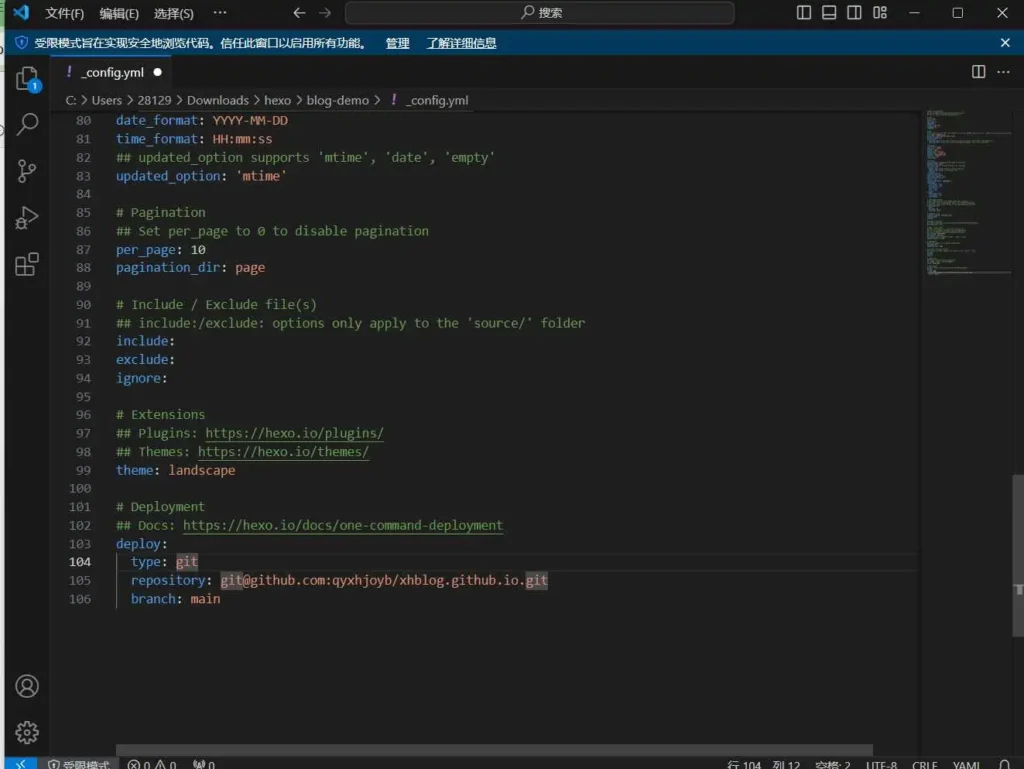Open the Manage gear settings icon

(27, 732)
